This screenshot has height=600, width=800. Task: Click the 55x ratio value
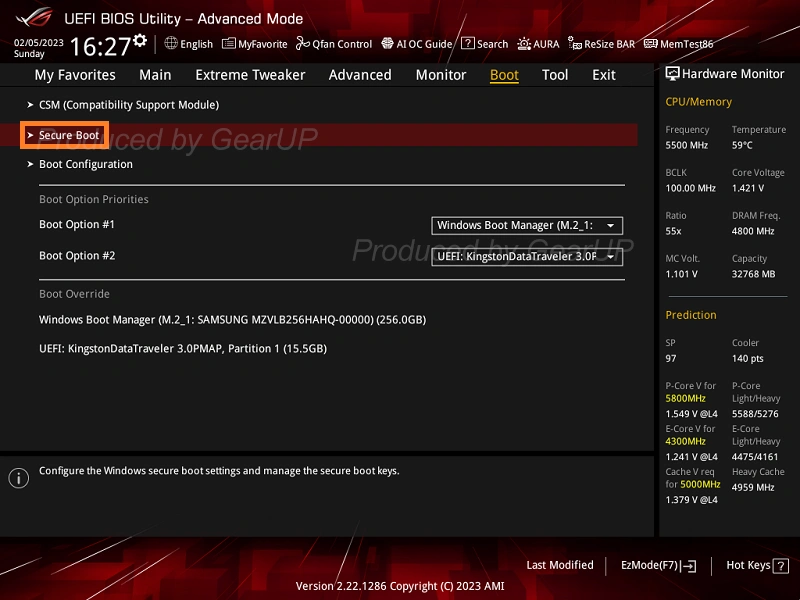673,231
